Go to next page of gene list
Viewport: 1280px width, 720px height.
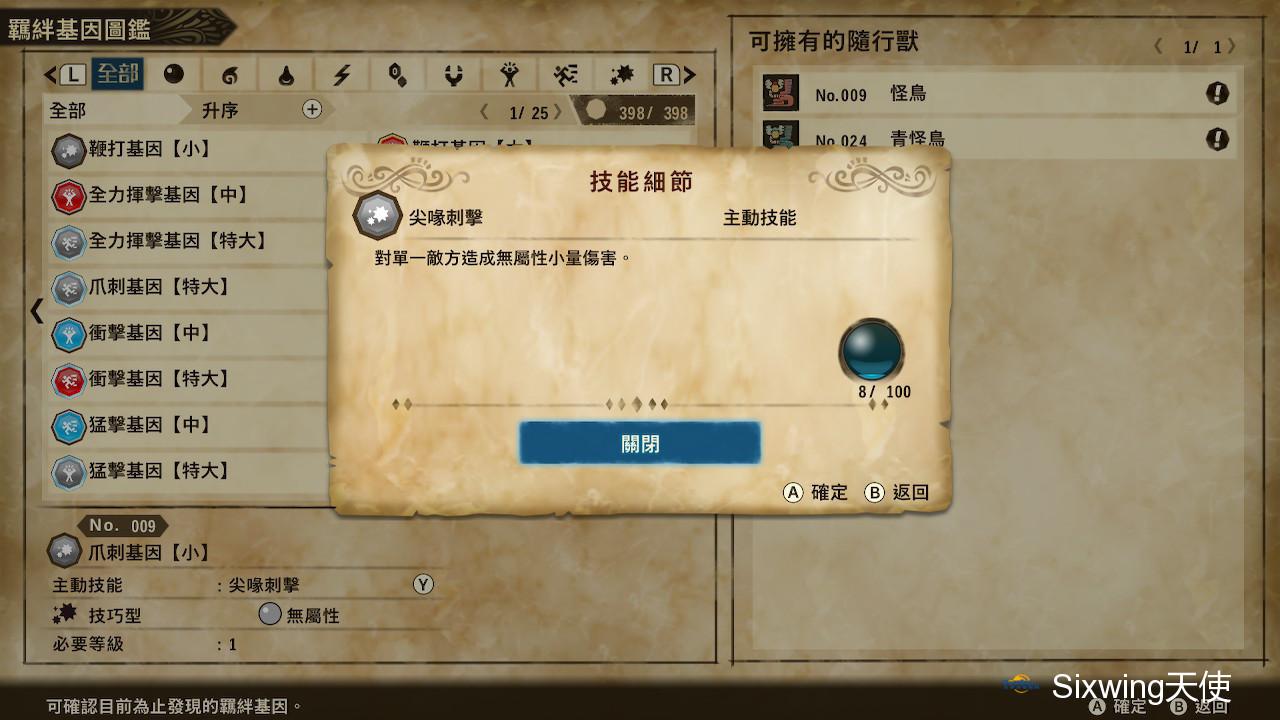point(558,113)
